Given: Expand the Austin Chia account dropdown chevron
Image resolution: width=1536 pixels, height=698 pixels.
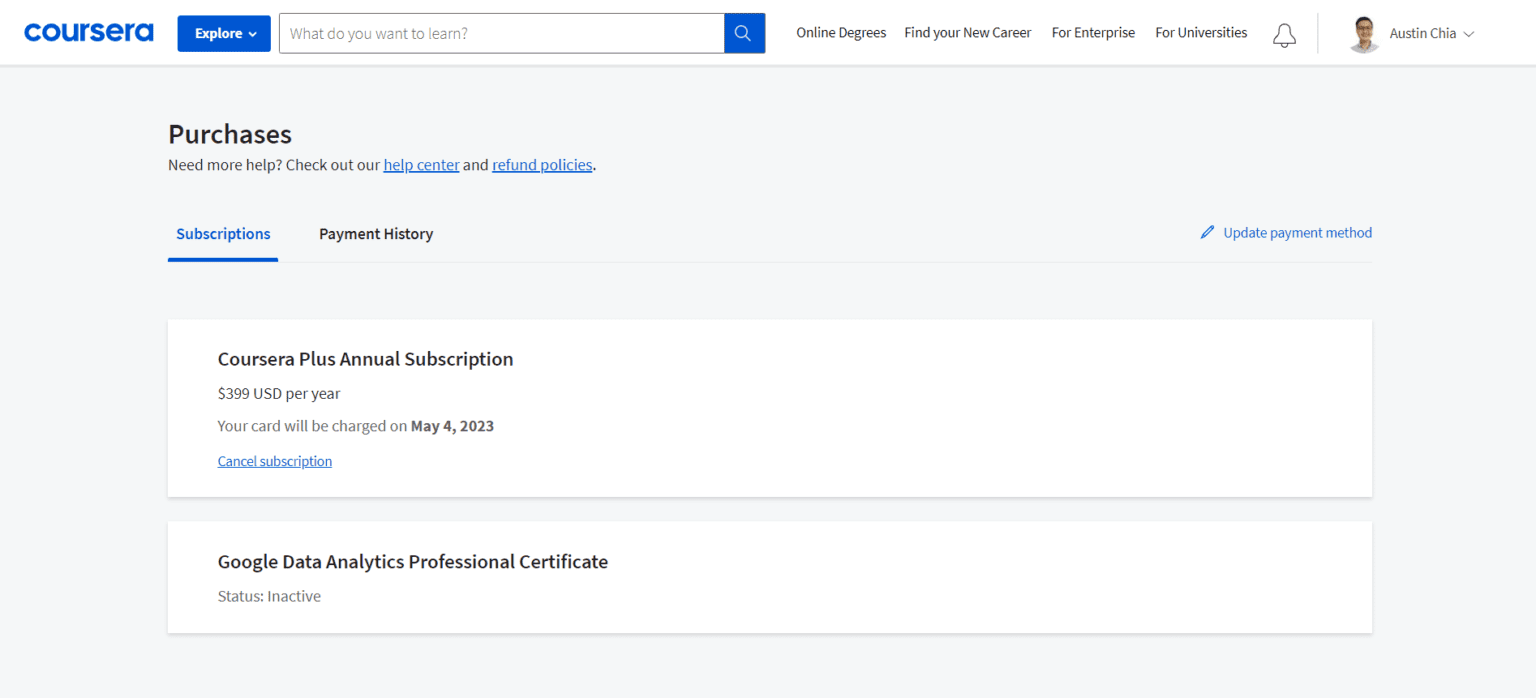Looking at the screenshot, I should point(1469,33).
